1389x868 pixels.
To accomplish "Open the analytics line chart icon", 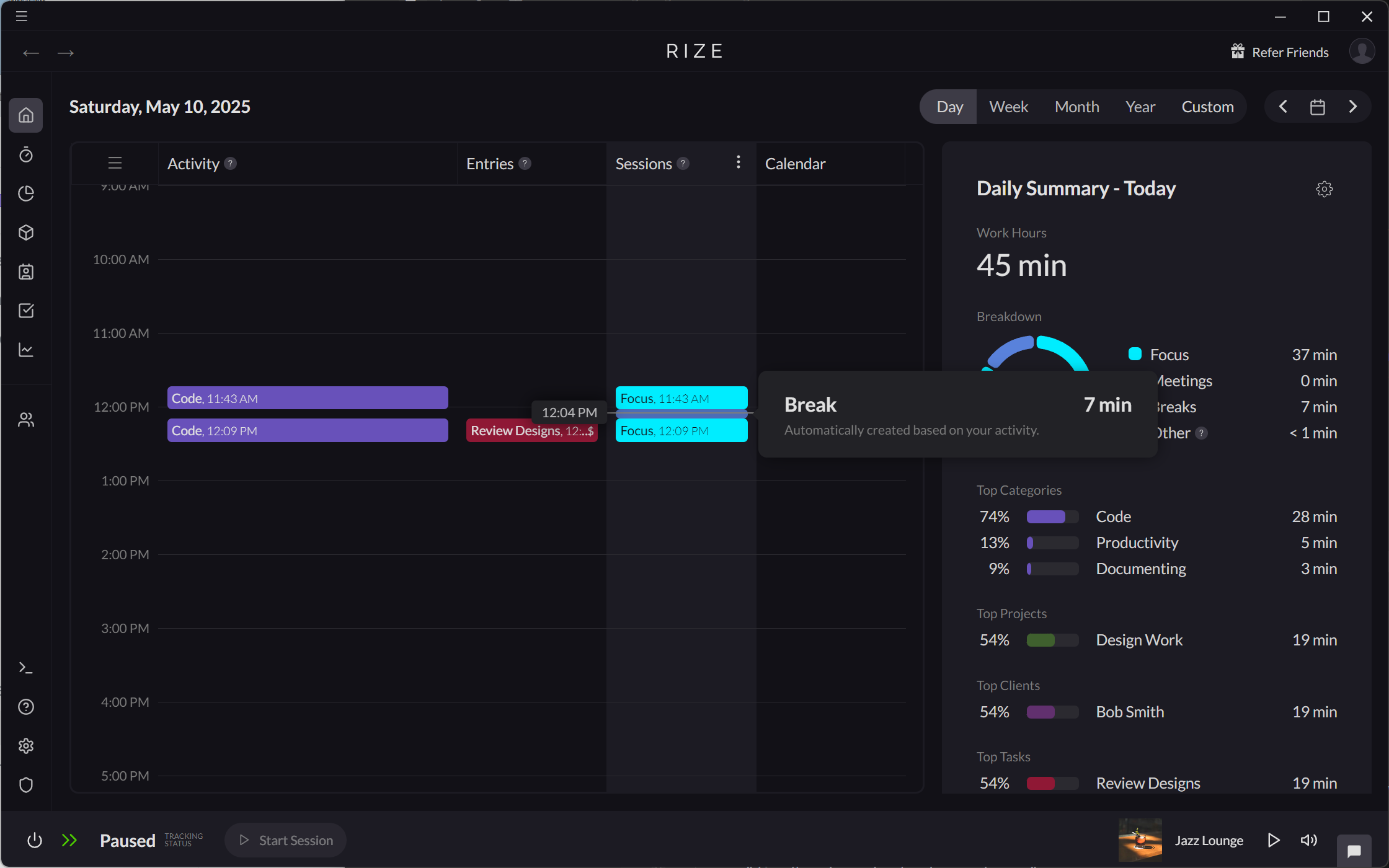I will pos(26,350).
